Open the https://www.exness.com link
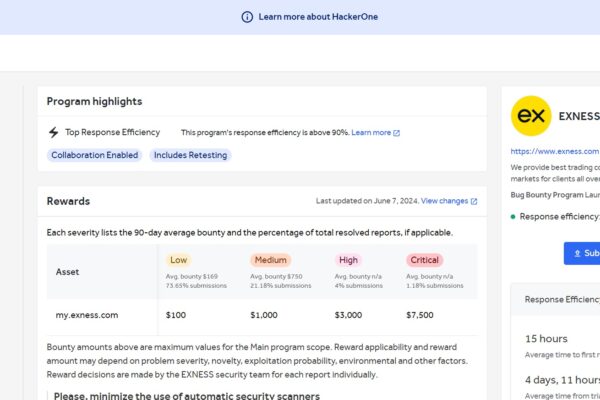The image size is (600, 400). point(555,151)
